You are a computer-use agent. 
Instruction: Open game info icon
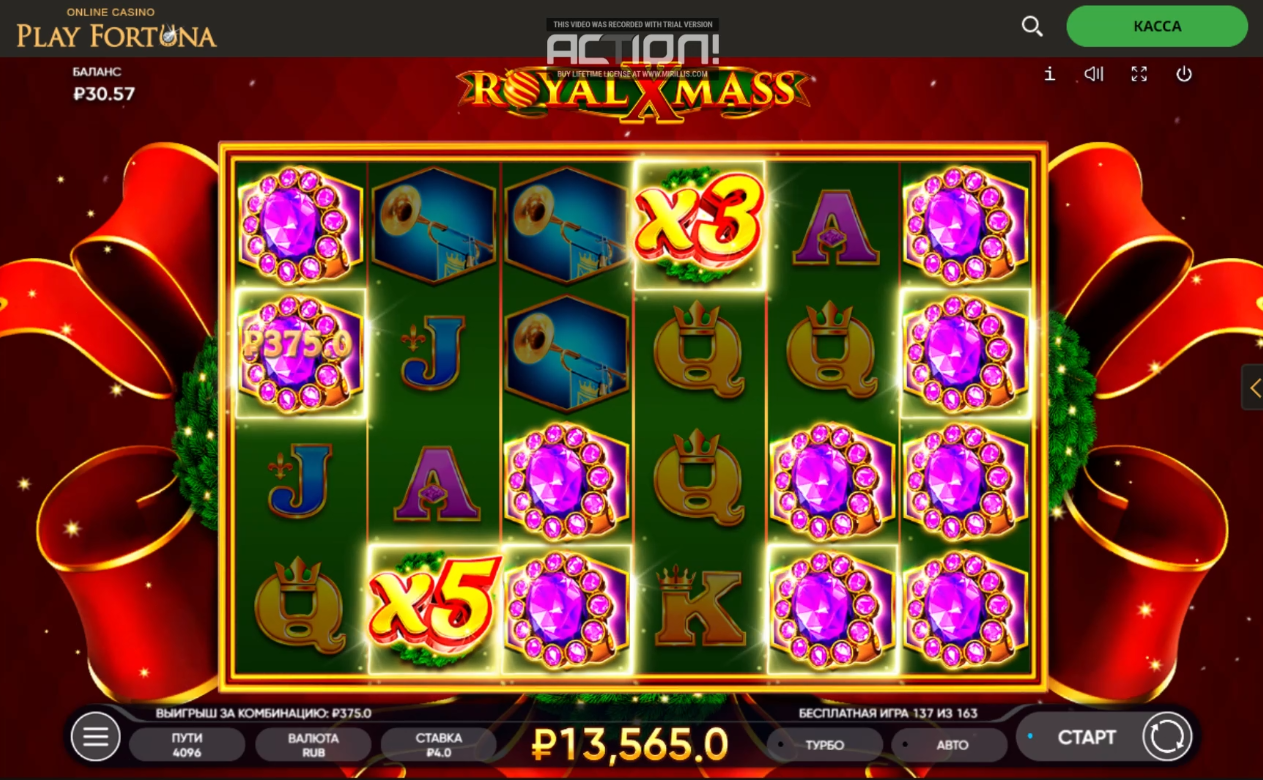[1049, 74]
